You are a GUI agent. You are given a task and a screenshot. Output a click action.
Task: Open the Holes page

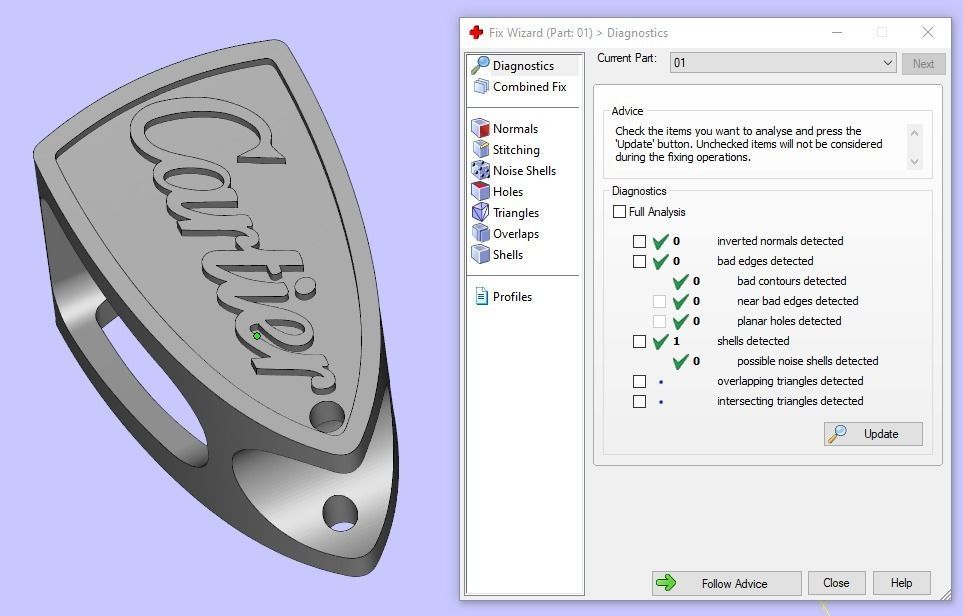[508, 191]
